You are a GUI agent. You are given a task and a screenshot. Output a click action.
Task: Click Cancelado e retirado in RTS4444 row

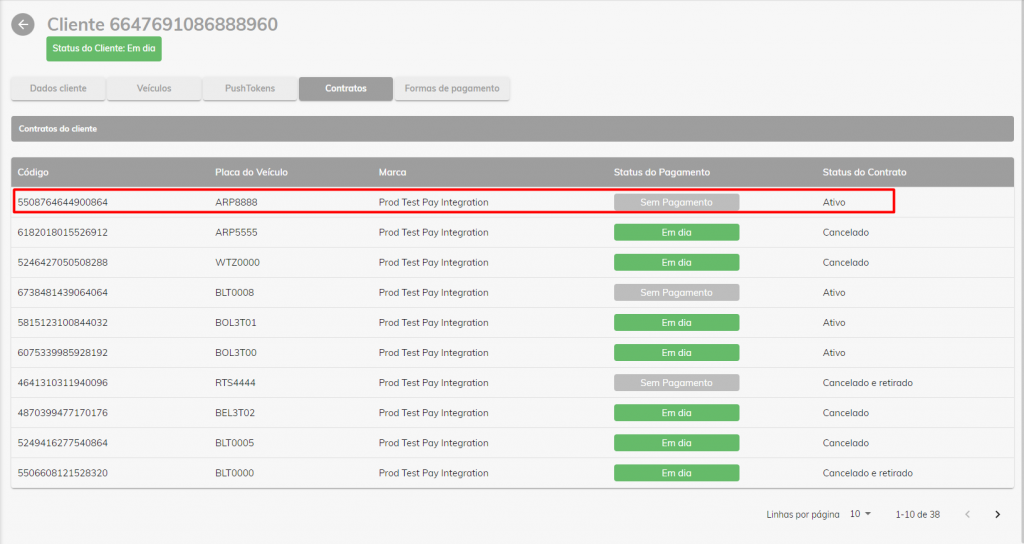(x=867, y=383)
